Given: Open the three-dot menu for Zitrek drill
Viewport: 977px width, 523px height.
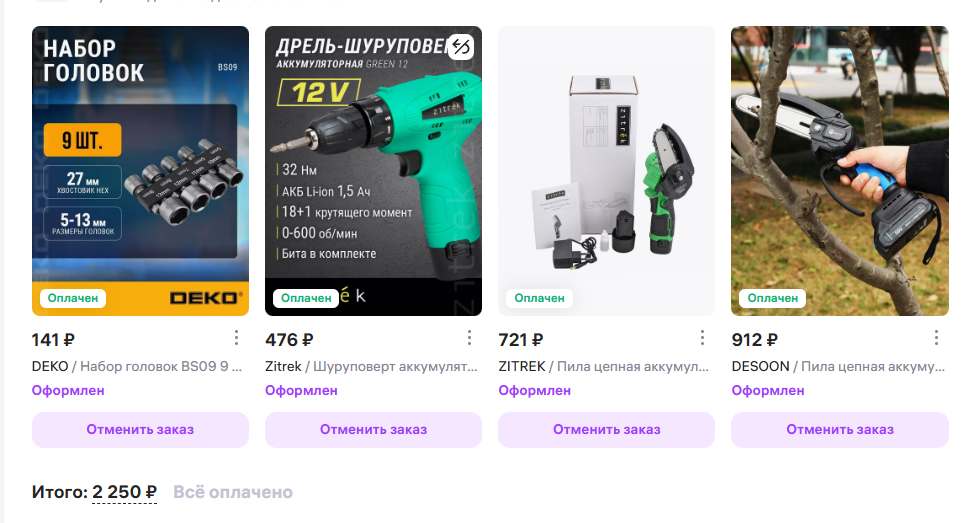Looking at the screenshot, I should (469, 338).
